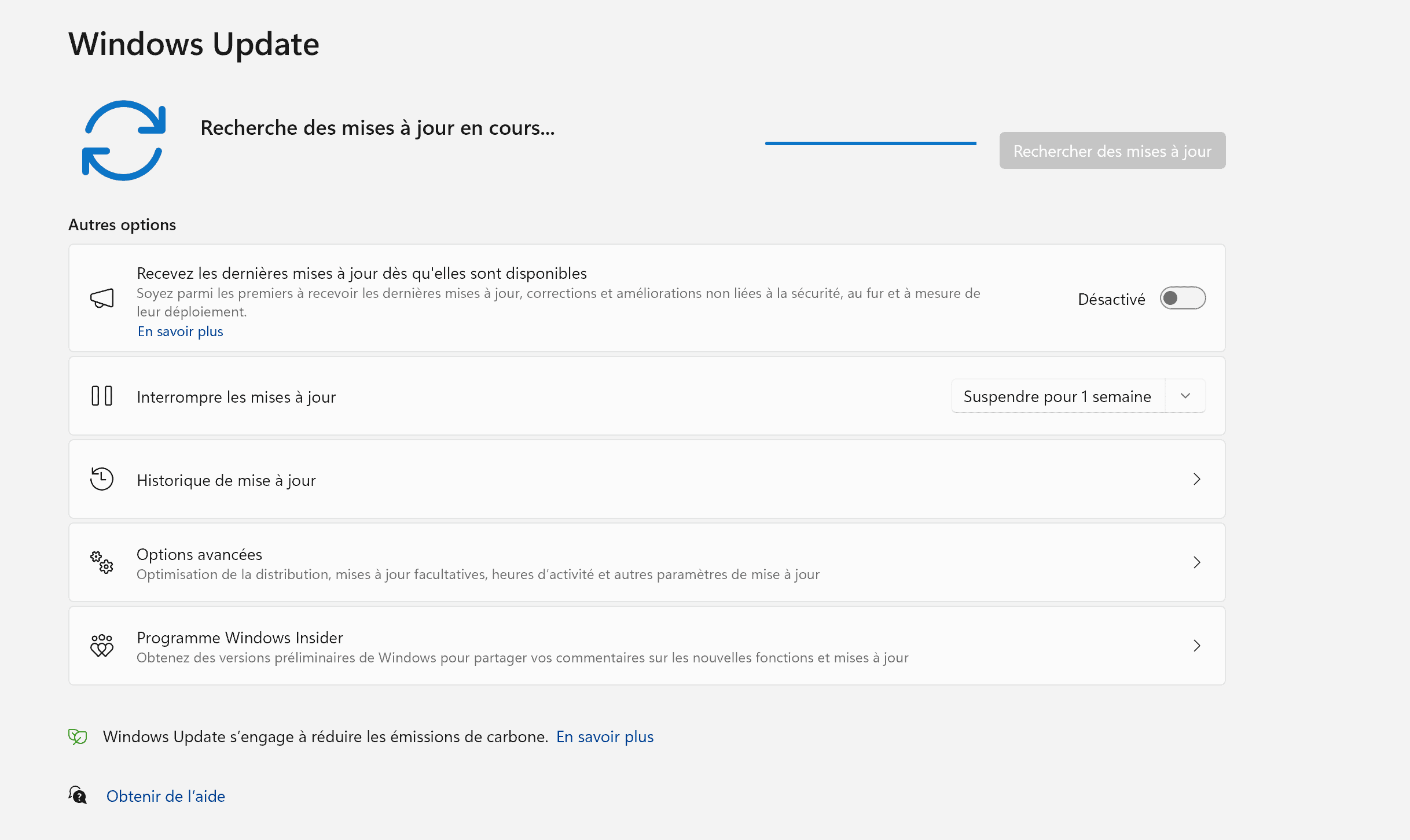
Task: Click the megaphone icon for latest updates
Action: pos(102,298)
